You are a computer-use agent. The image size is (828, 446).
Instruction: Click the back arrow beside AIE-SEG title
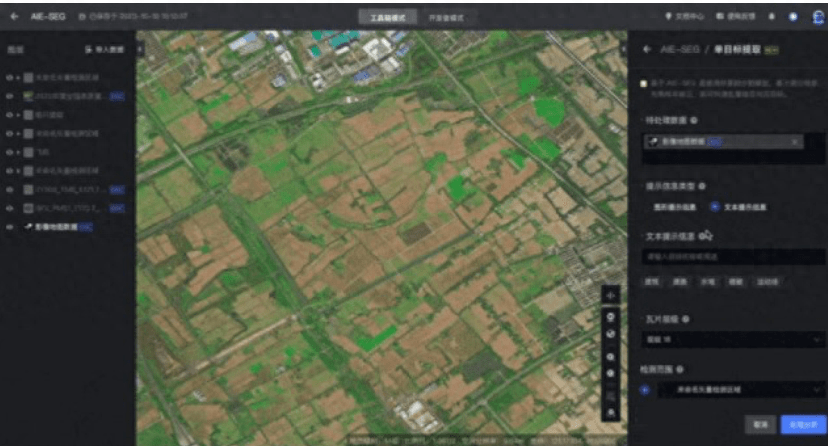14,17
